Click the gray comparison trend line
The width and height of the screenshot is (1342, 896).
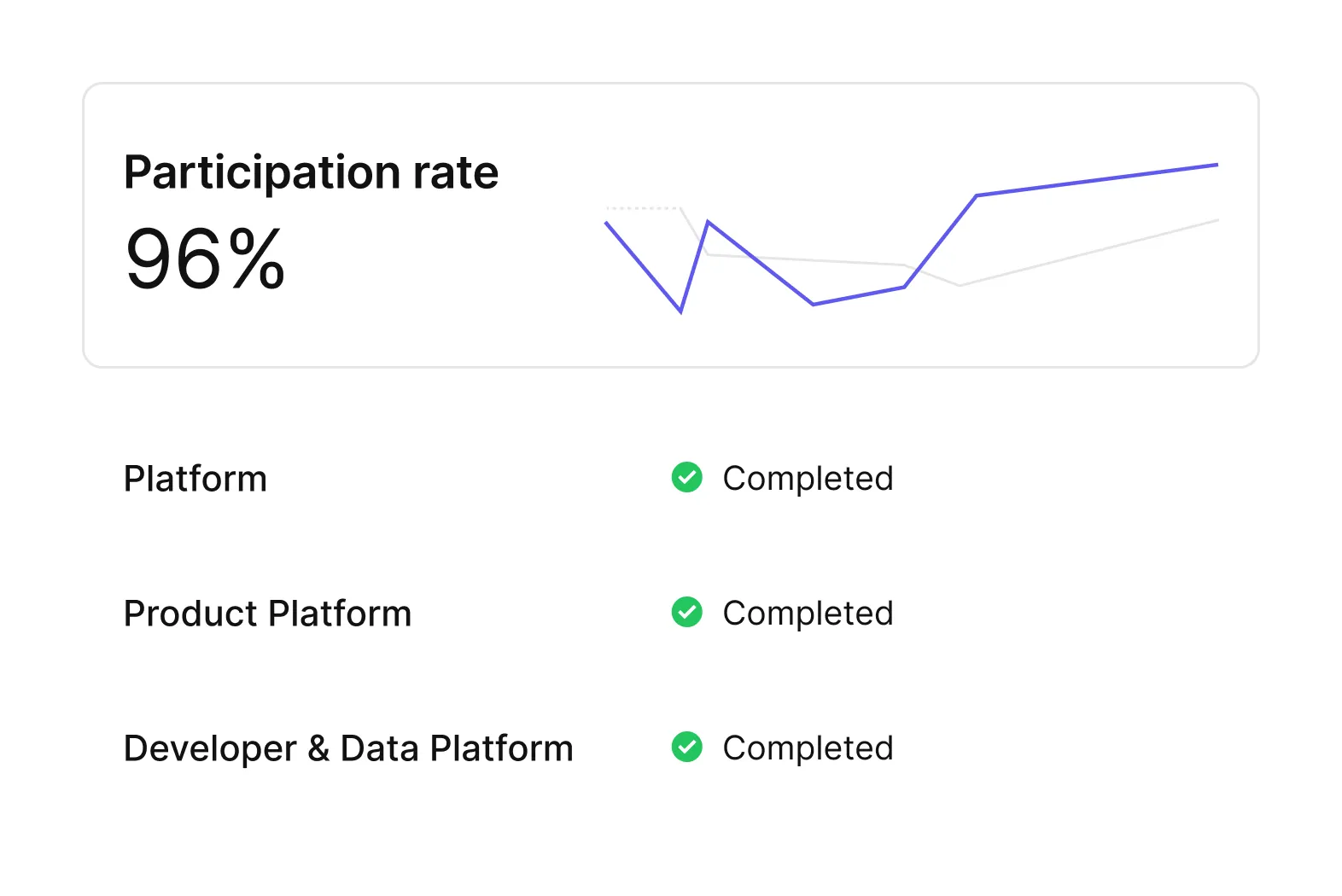[x=1088, y=253]
